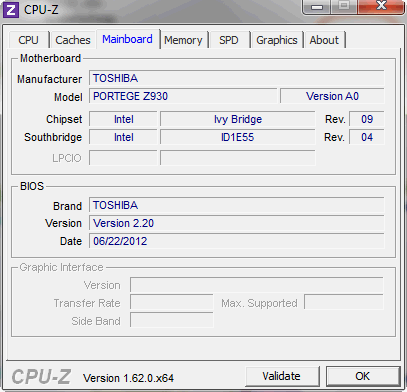Screen dimensions: 407x392
Task: Click the Manufacturer label
Action: (49, 79)
